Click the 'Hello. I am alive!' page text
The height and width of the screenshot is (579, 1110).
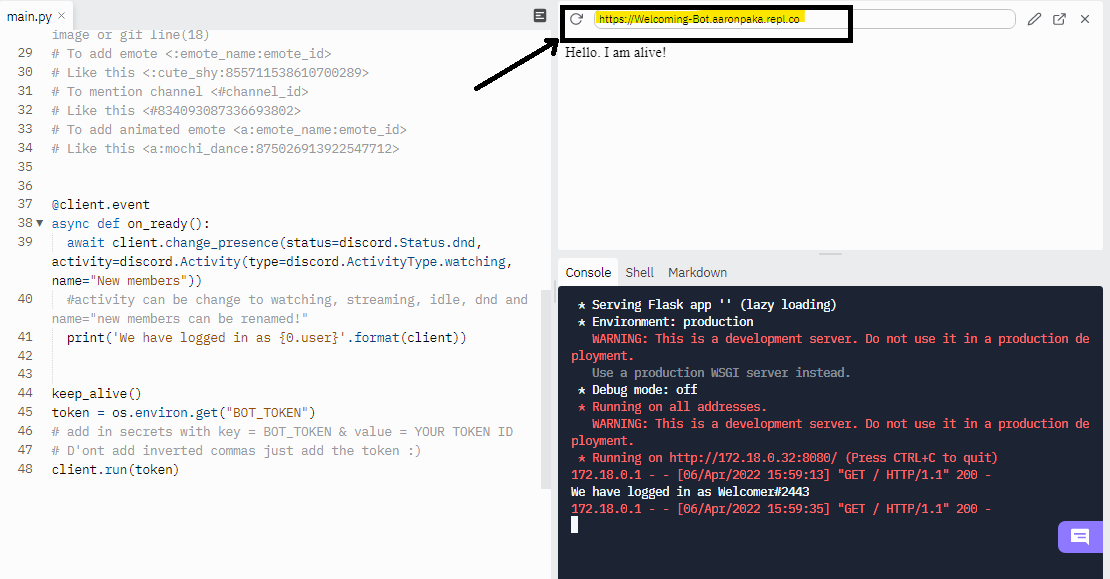615,52
